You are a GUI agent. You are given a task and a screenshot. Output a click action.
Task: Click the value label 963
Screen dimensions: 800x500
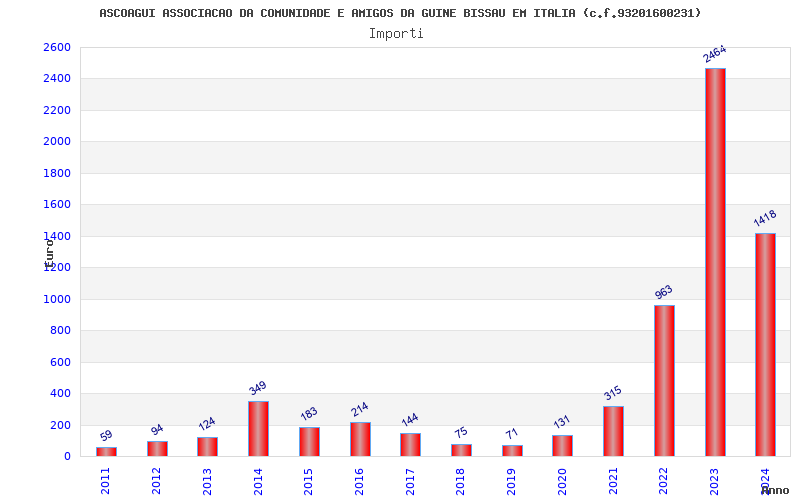pyautogui.click(x=664, y=292)
